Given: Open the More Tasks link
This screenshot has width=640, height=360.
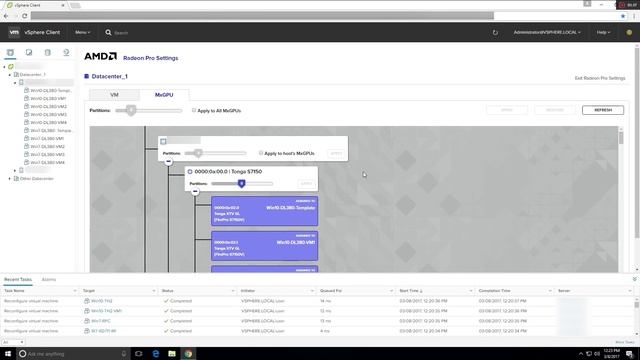Looking at the screenshot, I should pos(624,342).
